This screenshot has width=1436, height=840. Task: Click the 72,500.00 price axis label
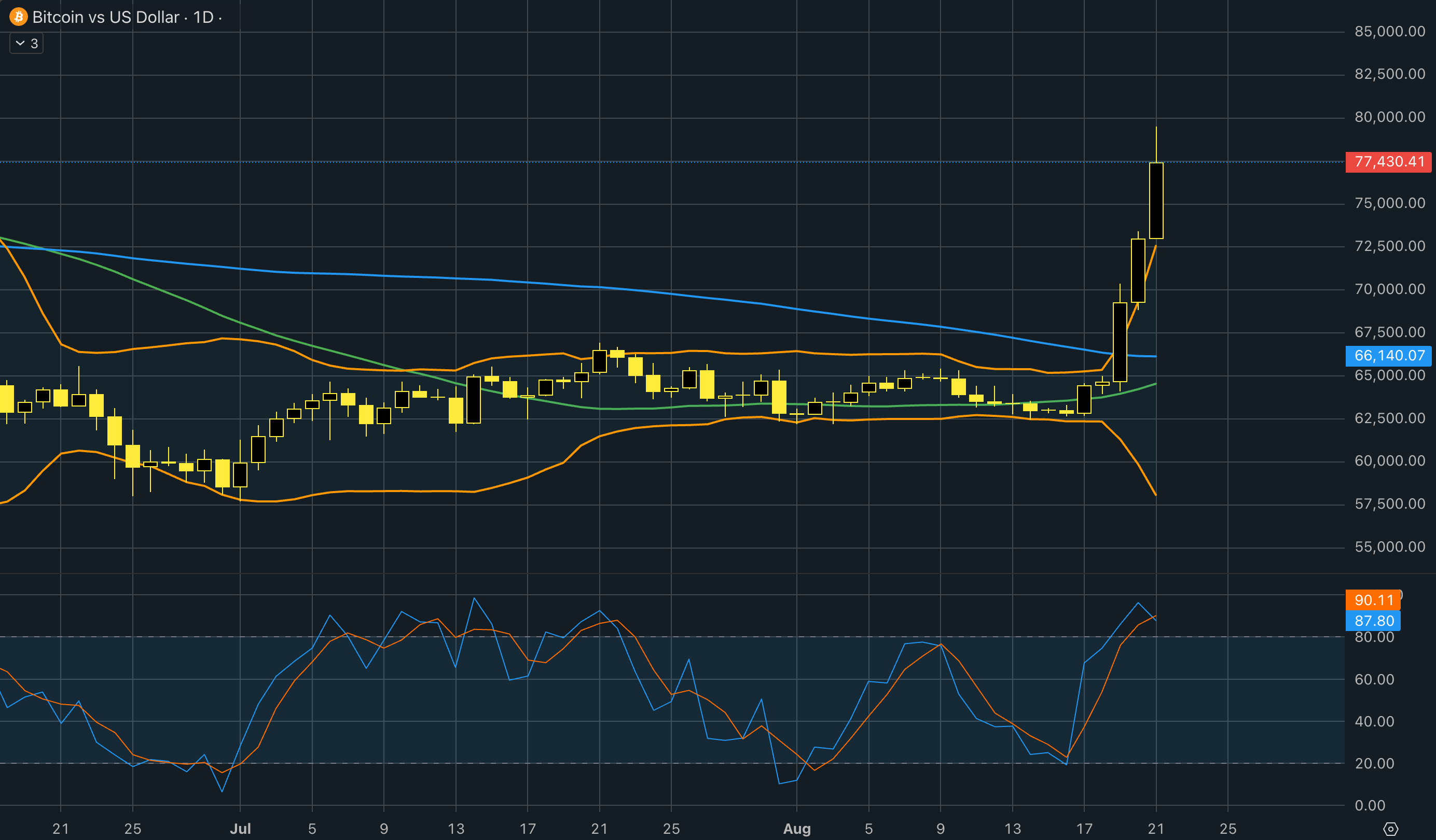tap(1390, 246)
